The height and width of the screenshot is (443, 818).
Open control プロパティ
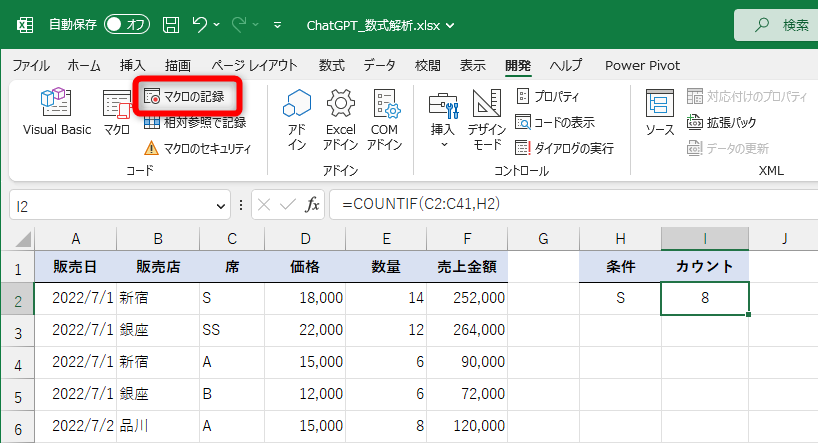548,97
